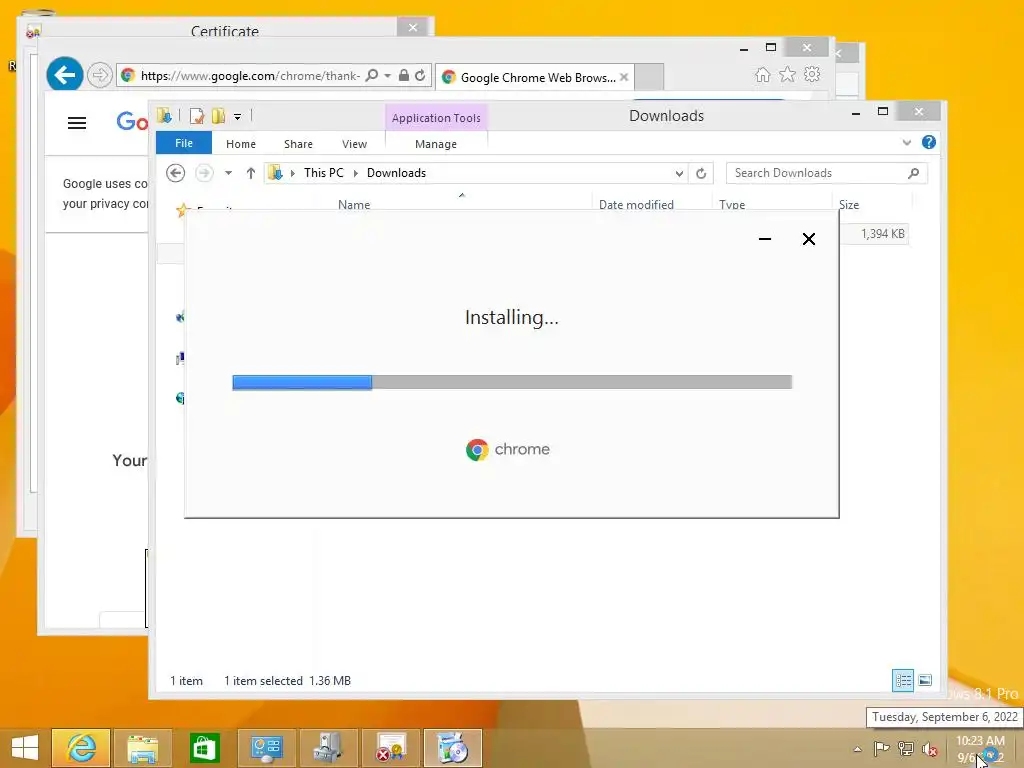Click Downloads in the breadcrumb path
The width and height of the screenshot is (1024, 768).
[396, 173]
